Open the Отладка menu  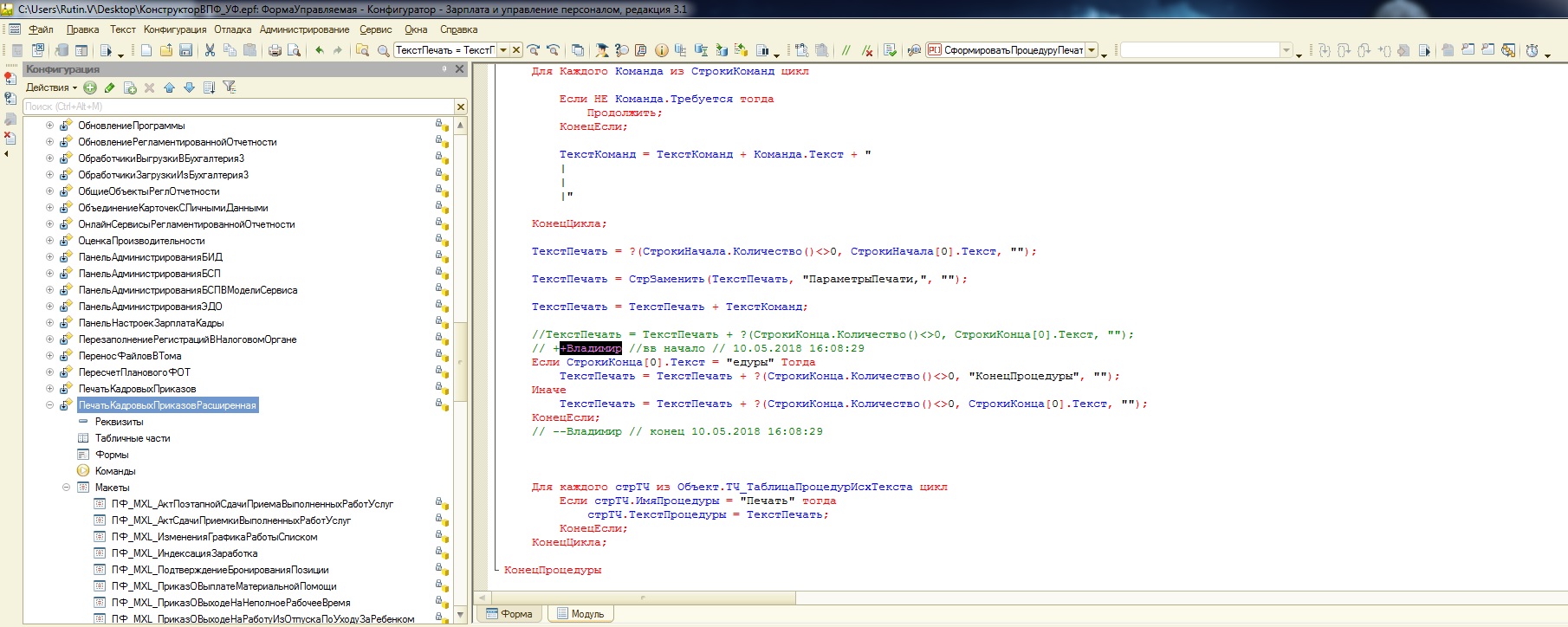pyautogui.click(x=232, y=29)
